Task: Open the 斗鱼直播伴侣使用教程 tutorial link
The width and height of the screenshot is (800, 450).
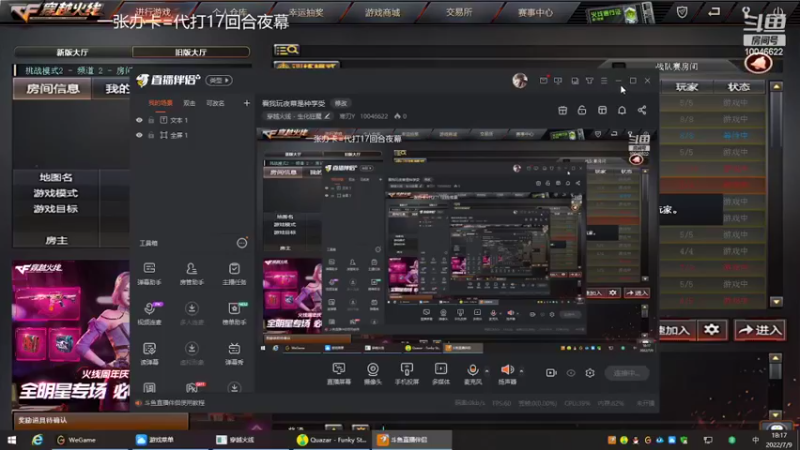Action: [x=174, y=403]
